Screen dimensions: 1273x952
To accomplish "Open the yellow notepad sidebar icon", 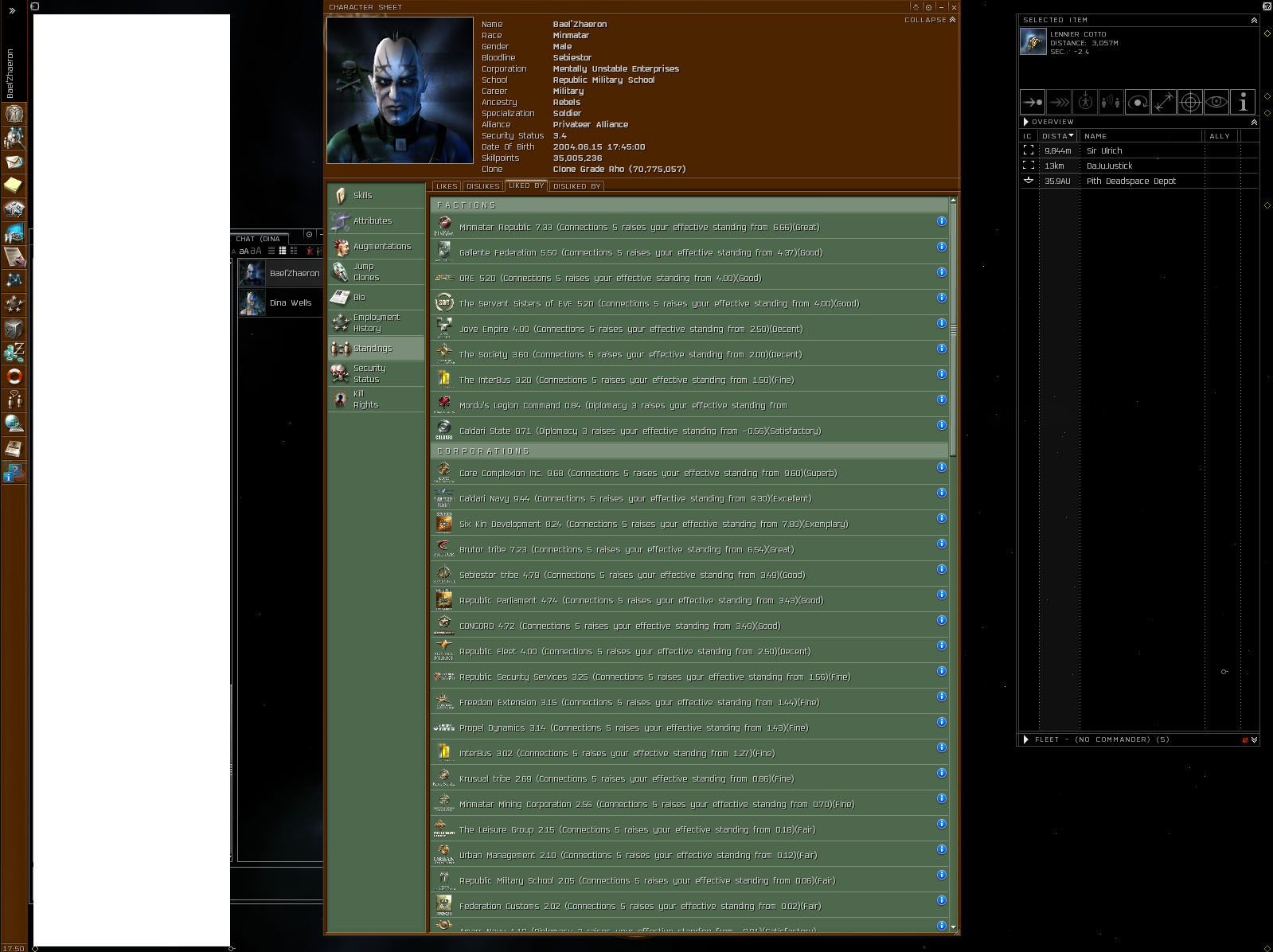I will pyautogui.click(x=14, y=185).
